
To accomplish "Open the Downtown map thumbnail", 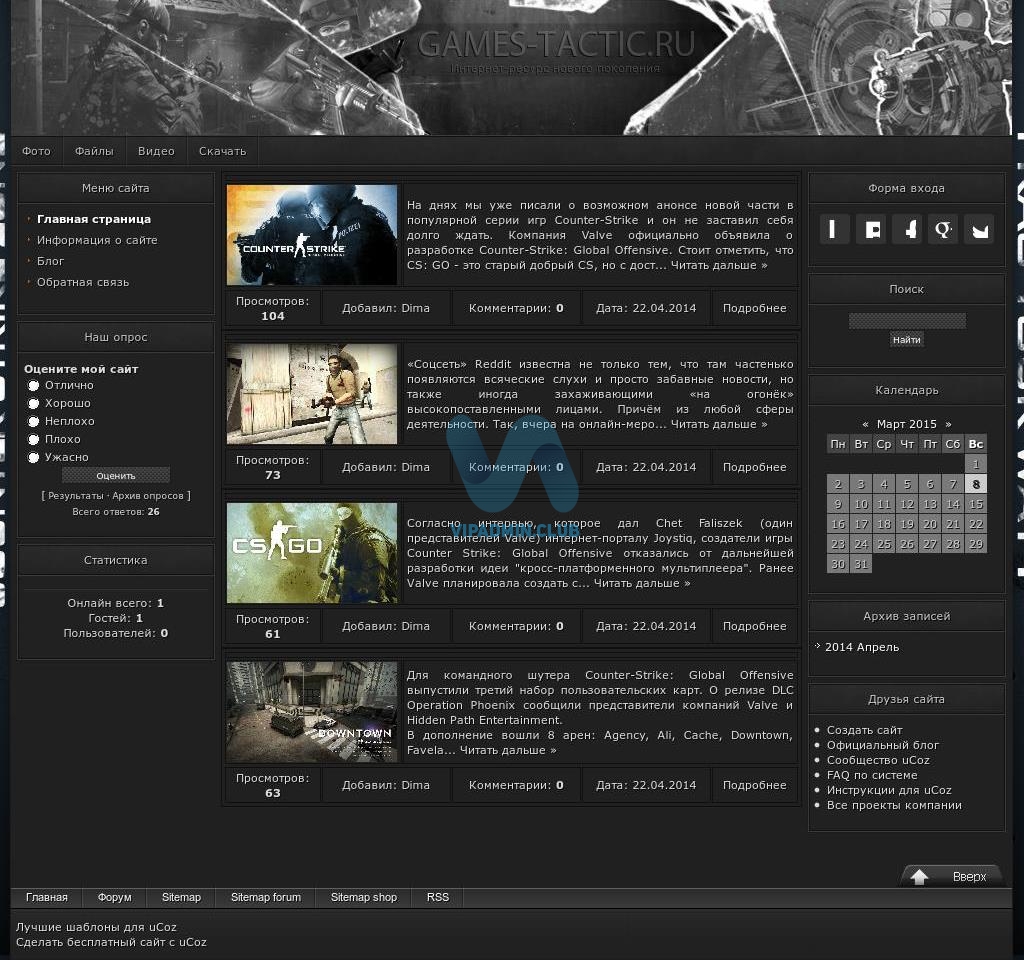I will 312,712.
